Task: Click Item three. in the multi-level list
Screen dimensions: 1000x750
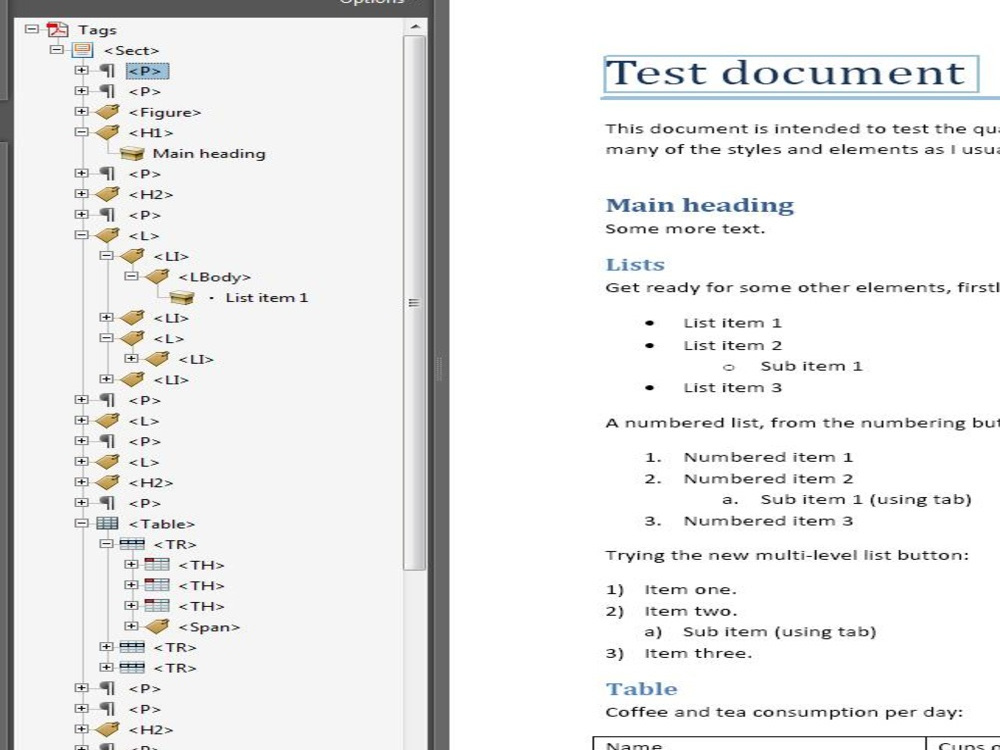Action: (698, 654)
